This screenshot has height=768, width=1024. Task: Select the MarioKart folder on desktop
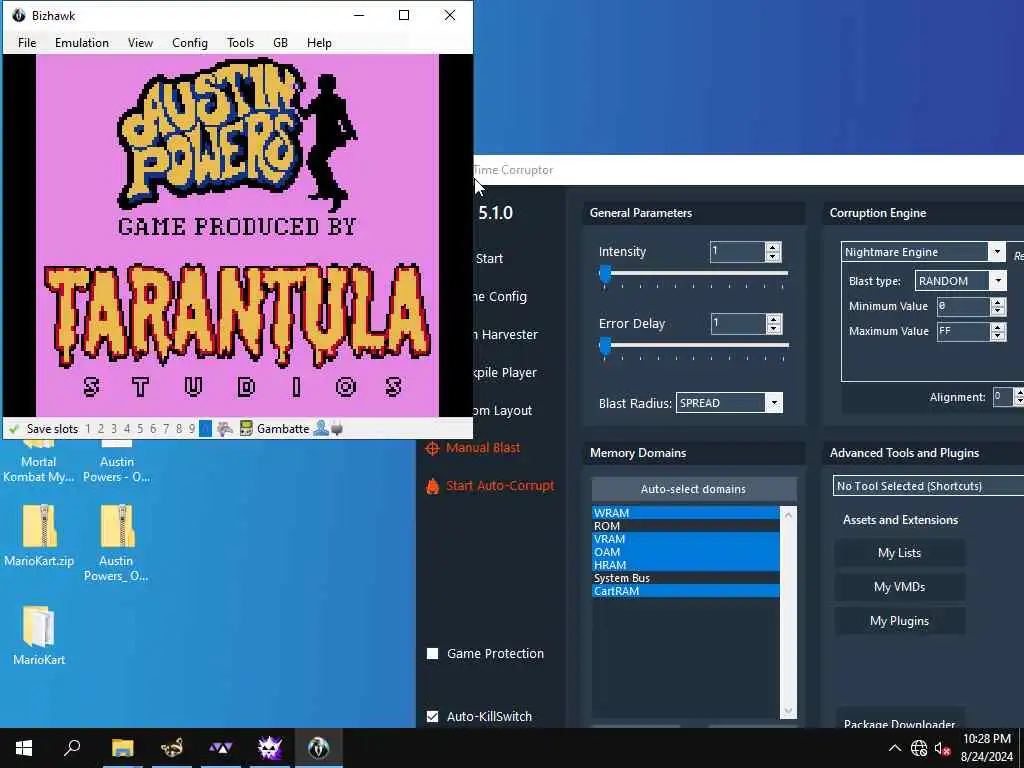tap(39, 635)
